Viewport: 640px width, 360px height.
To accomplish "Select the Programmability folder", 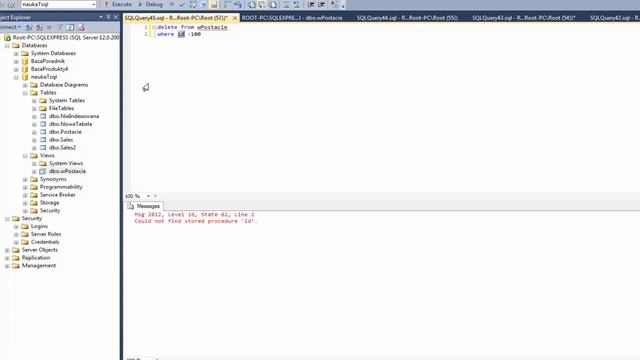I will point(61,187).
